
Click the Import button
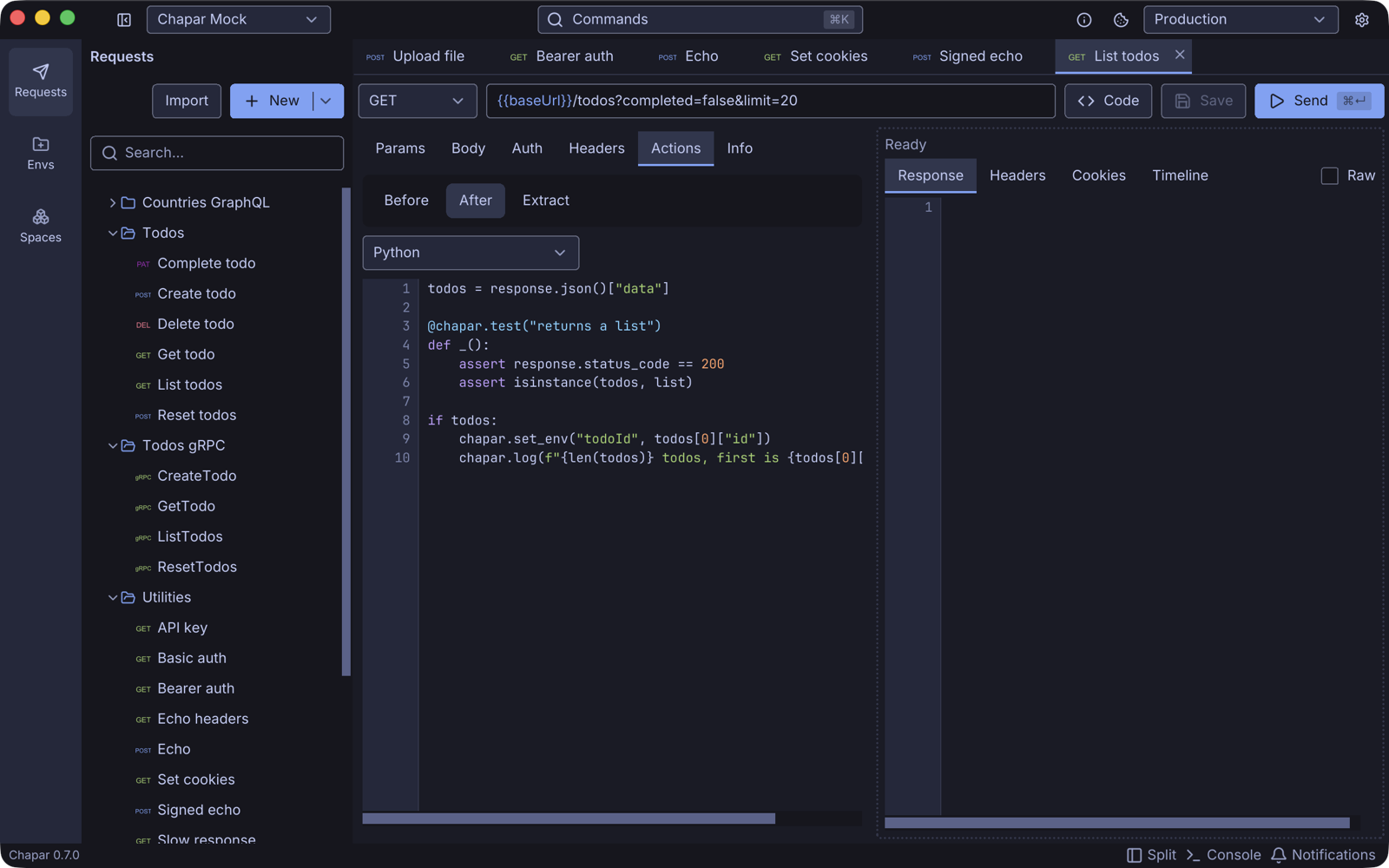click(187, 101)
